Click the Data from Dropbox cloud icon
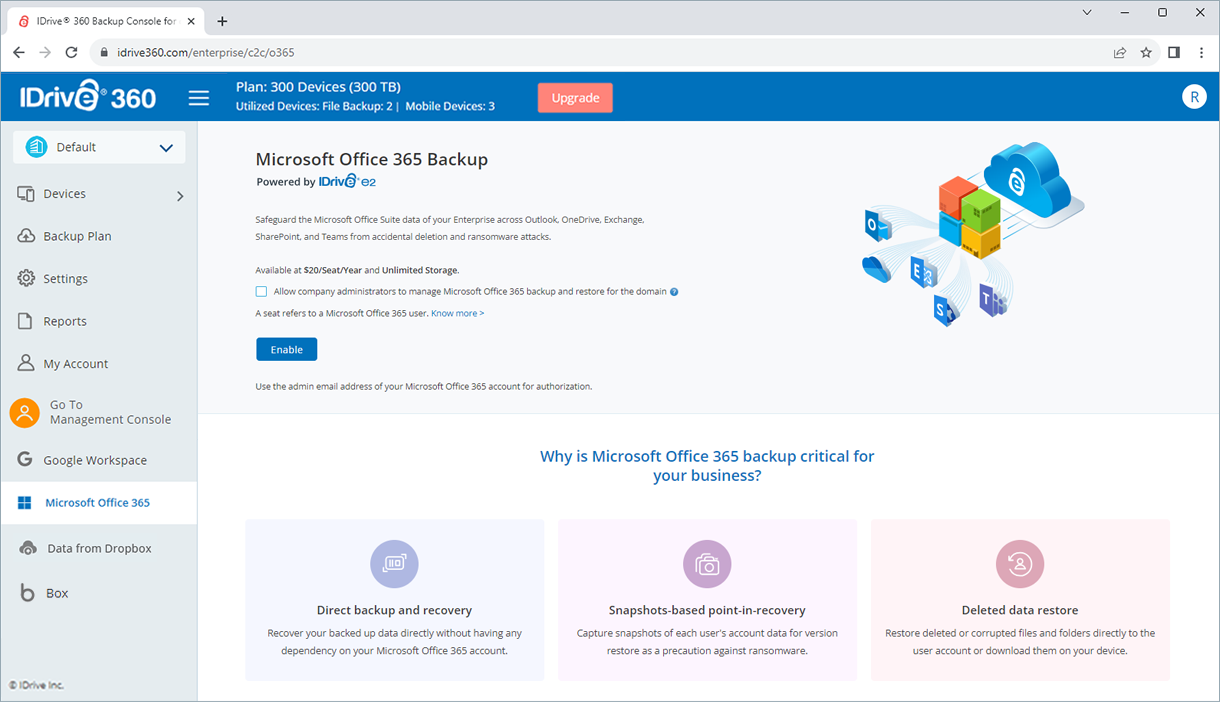The width and height of the screenshot is (1220, 702). [29, 548]
